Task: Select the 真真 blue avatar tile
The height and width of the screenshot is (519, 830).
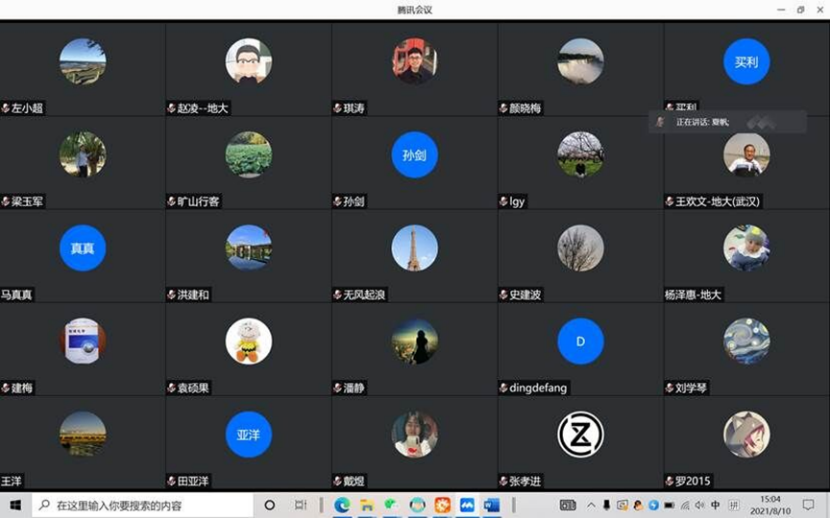Action: click(x=82, y=248)
